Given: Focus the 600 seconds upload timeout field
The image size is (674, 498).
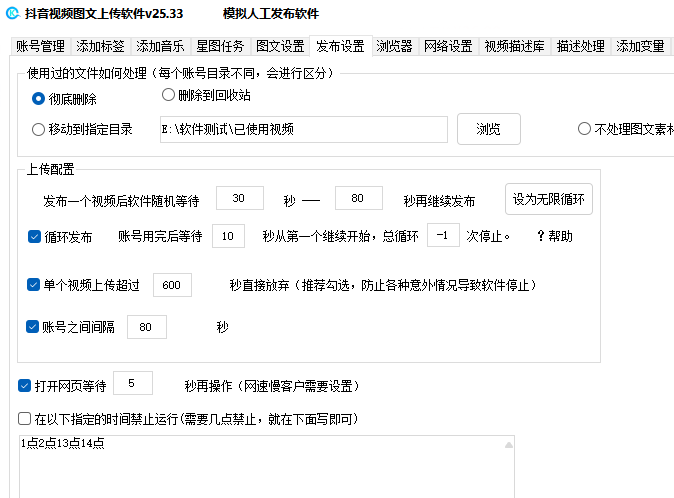Looking at the screenshot, I should pyautogui.click(x=172, y=285).
